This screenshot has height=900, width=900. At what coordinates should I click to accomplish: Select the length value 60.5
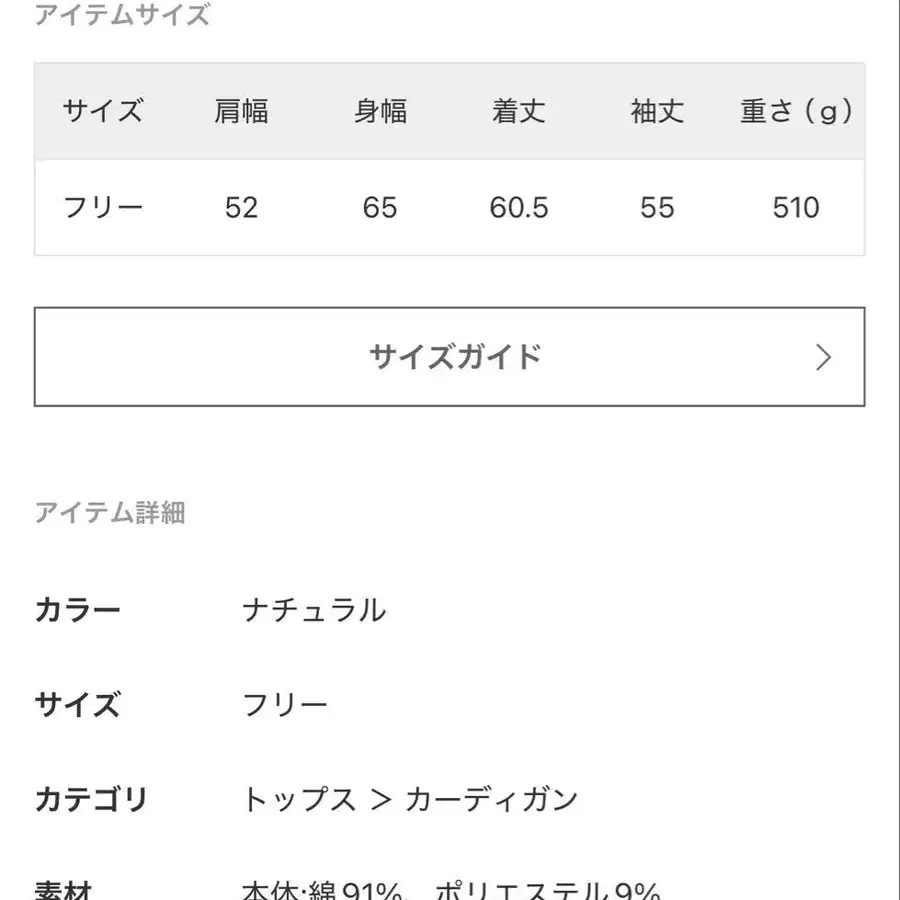tap(518, 207)
